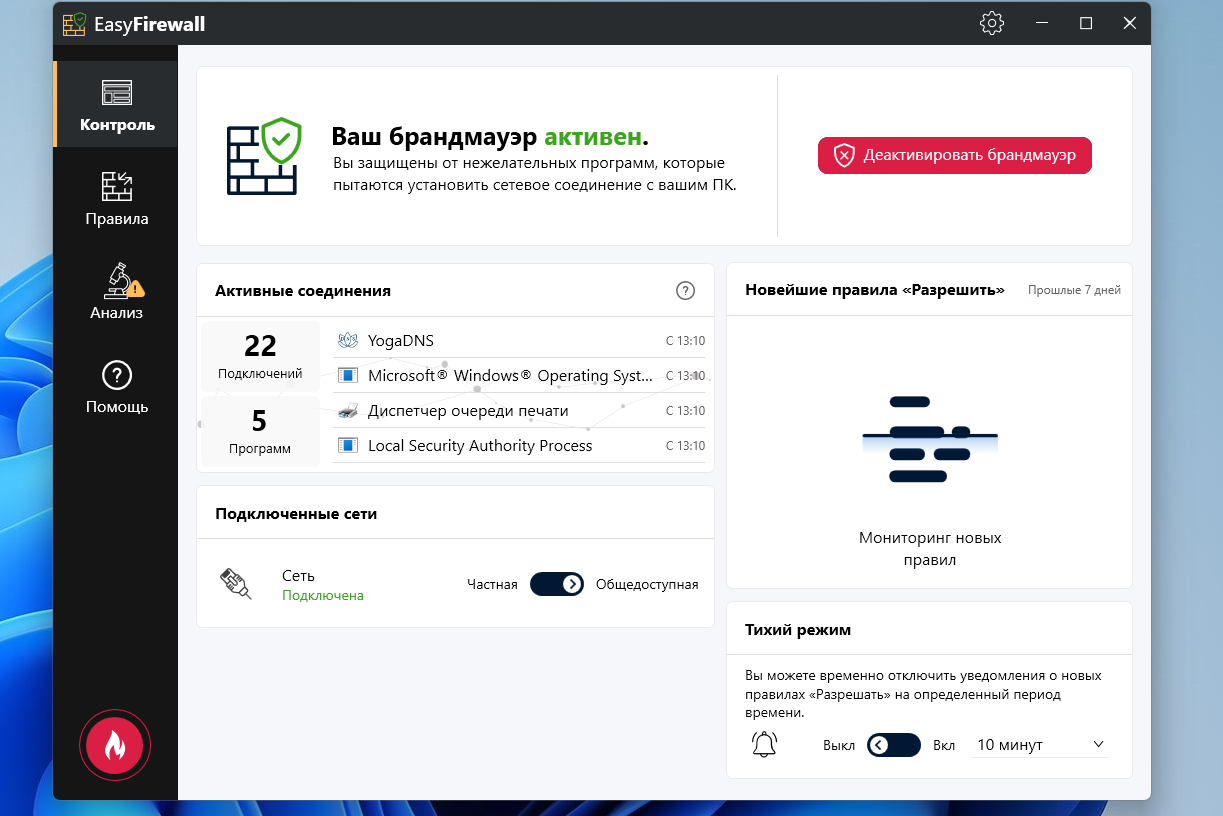This screenshot has height=816, width=1223.
Task: Open the Помощь sidebar section
Action: tap(116, 387)
